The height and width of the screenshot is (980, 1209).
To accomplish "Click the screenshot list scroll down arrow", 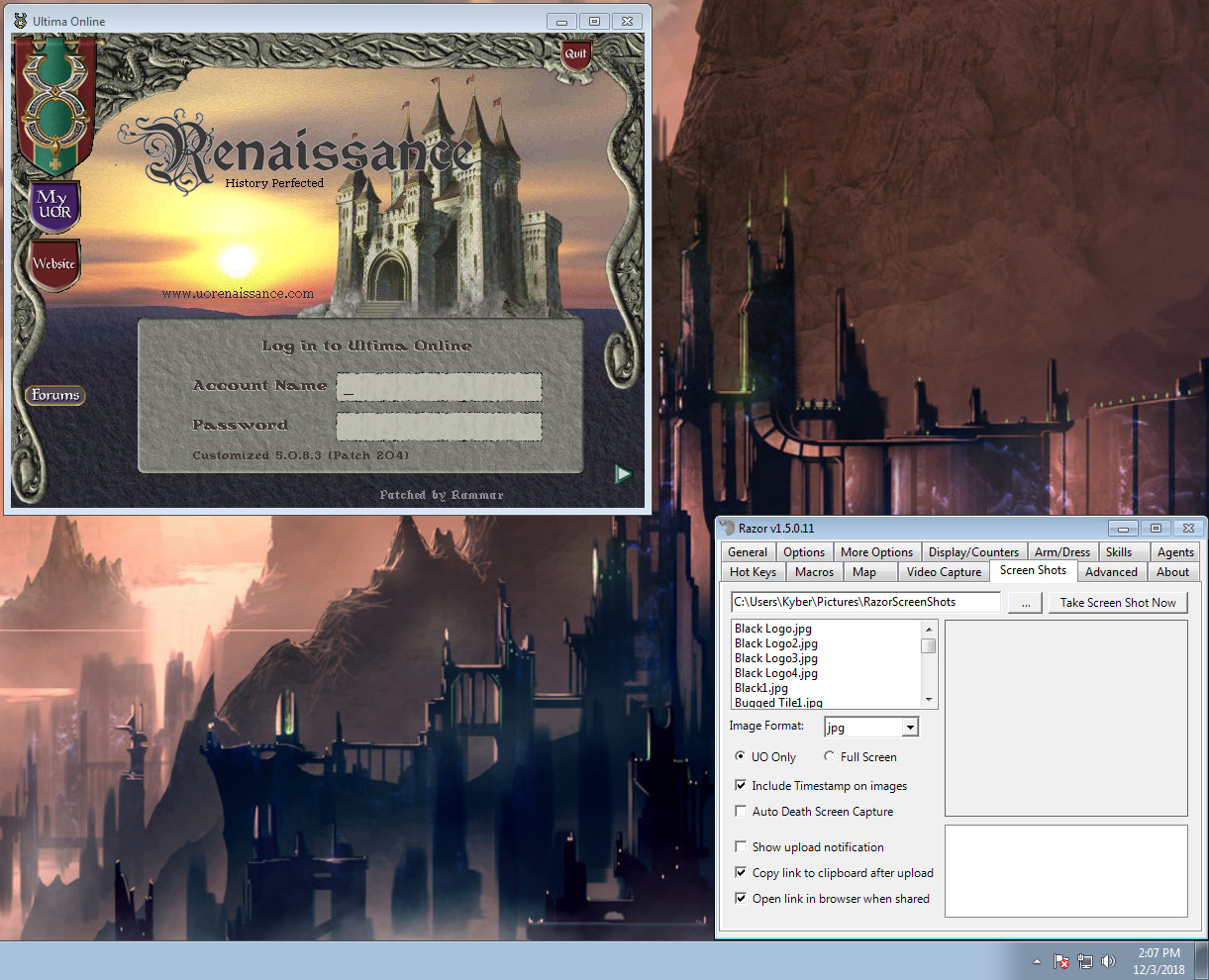I will tap(929, 700).
